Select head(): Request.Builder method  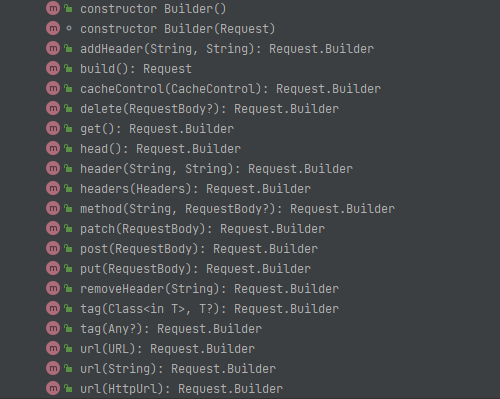click(x=160, y=149)
